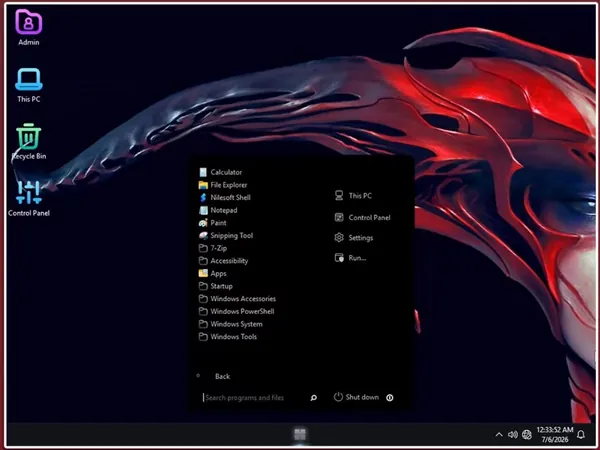Open the shutdown options arrow beside Shut down

390,398
